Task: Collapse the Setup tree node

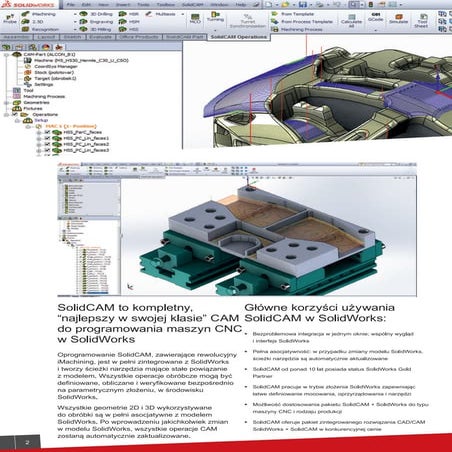Action: tap(17, 120)
